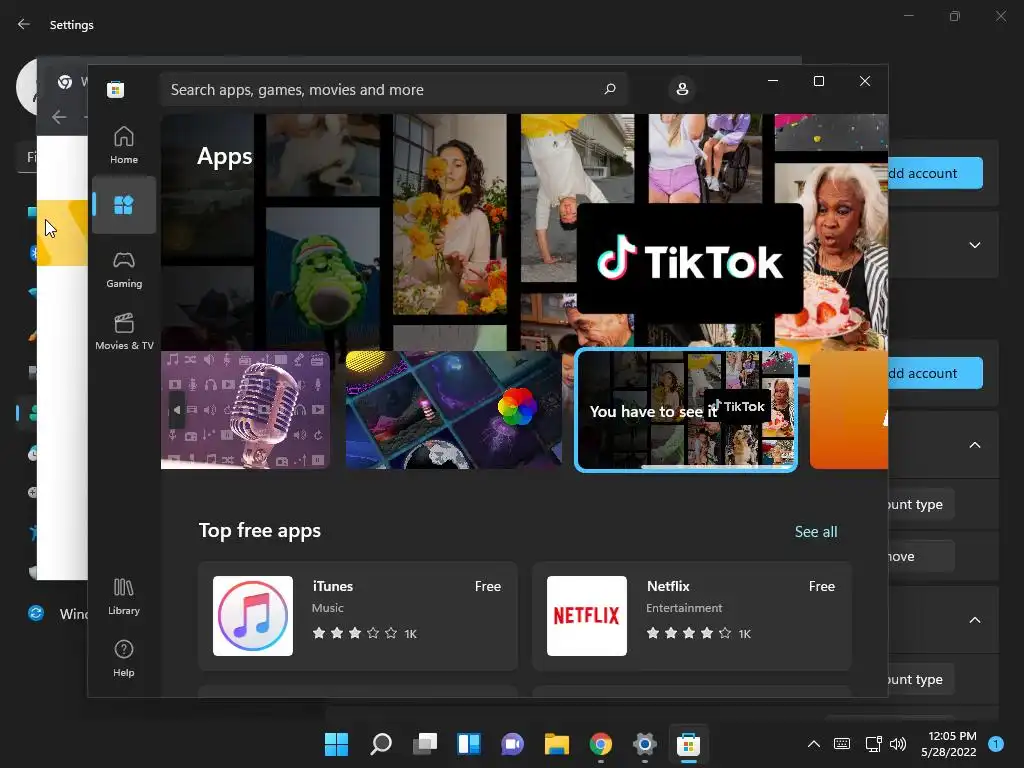
Task: Open Windows Update in Settings sidebar
Action: click(57, 614)
